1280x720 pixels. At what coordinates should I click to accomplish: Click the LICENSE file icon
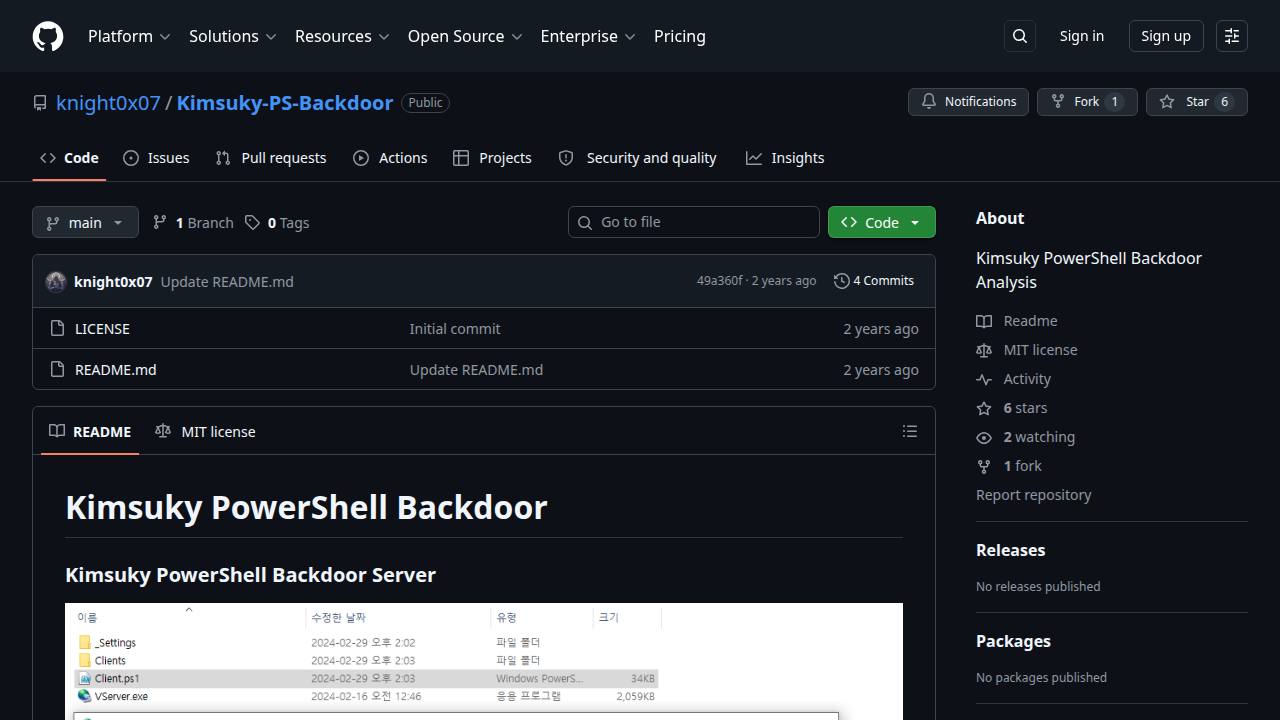[57, 328]
